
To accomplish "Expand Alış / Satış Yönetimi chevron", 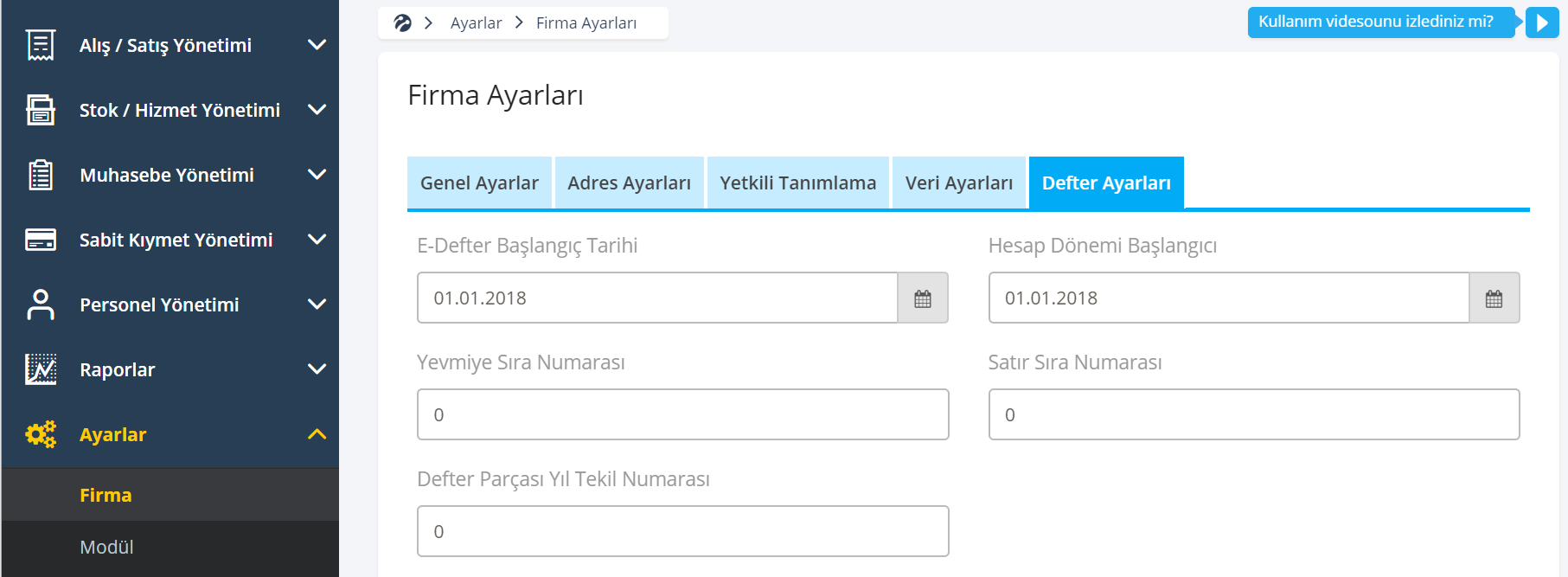I will (317, 45).
